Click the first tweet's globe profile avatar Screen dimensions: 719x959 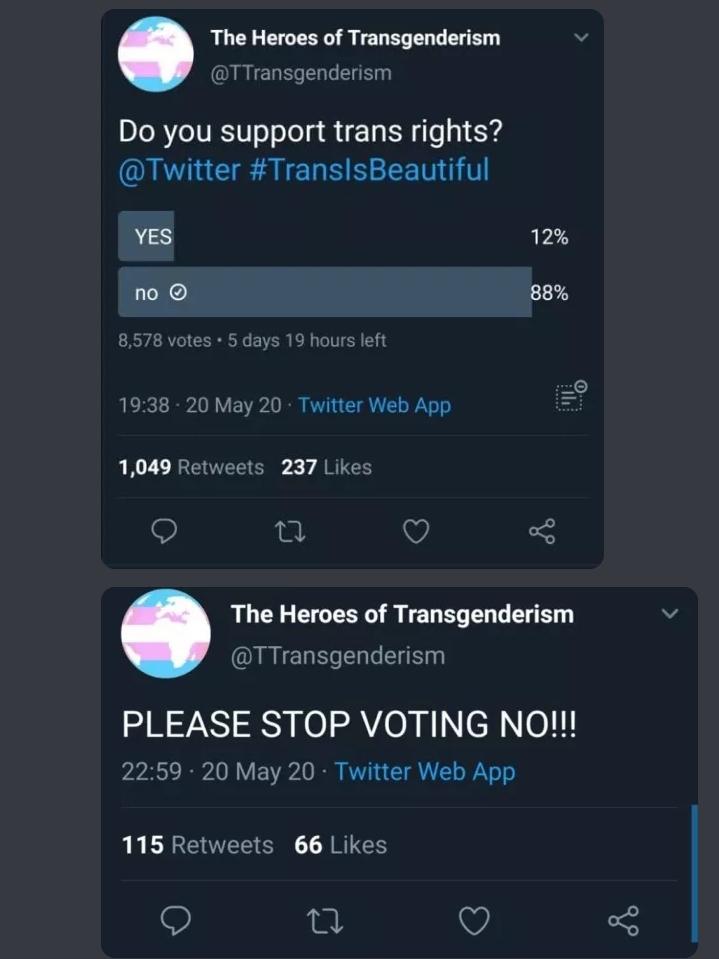[156, 55]
